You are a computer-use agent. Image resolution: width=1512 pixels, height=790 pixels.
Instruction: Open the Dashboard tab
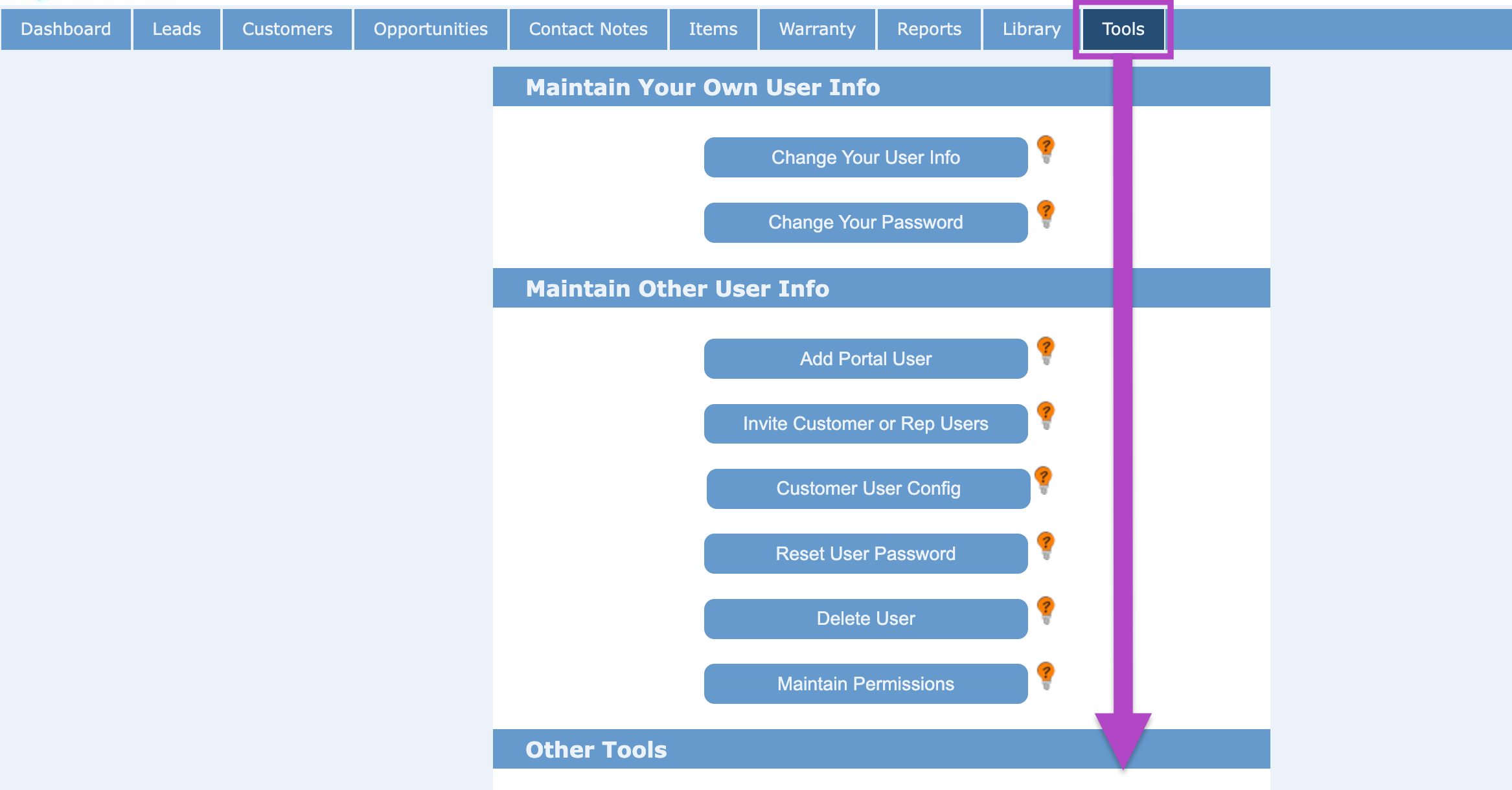pos(66,29)
